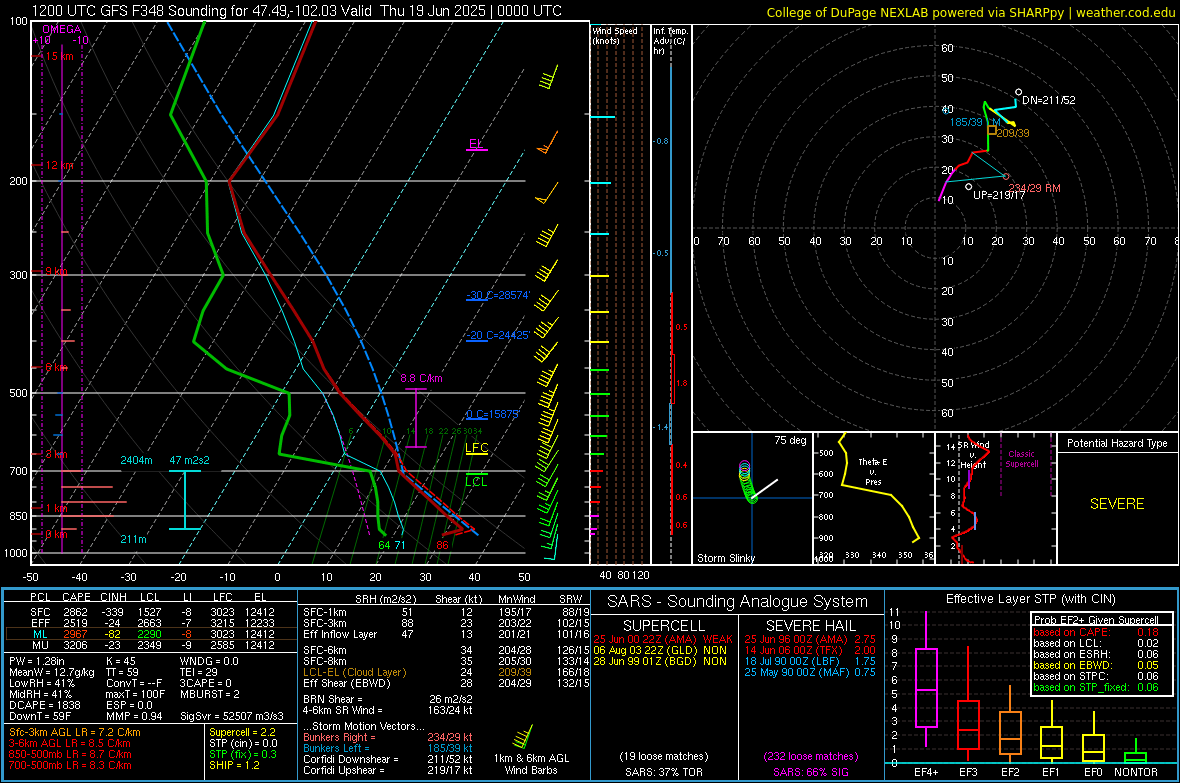Click the -30 C=28574' height label
1180x783 pixels.
[x=497, y=295]
